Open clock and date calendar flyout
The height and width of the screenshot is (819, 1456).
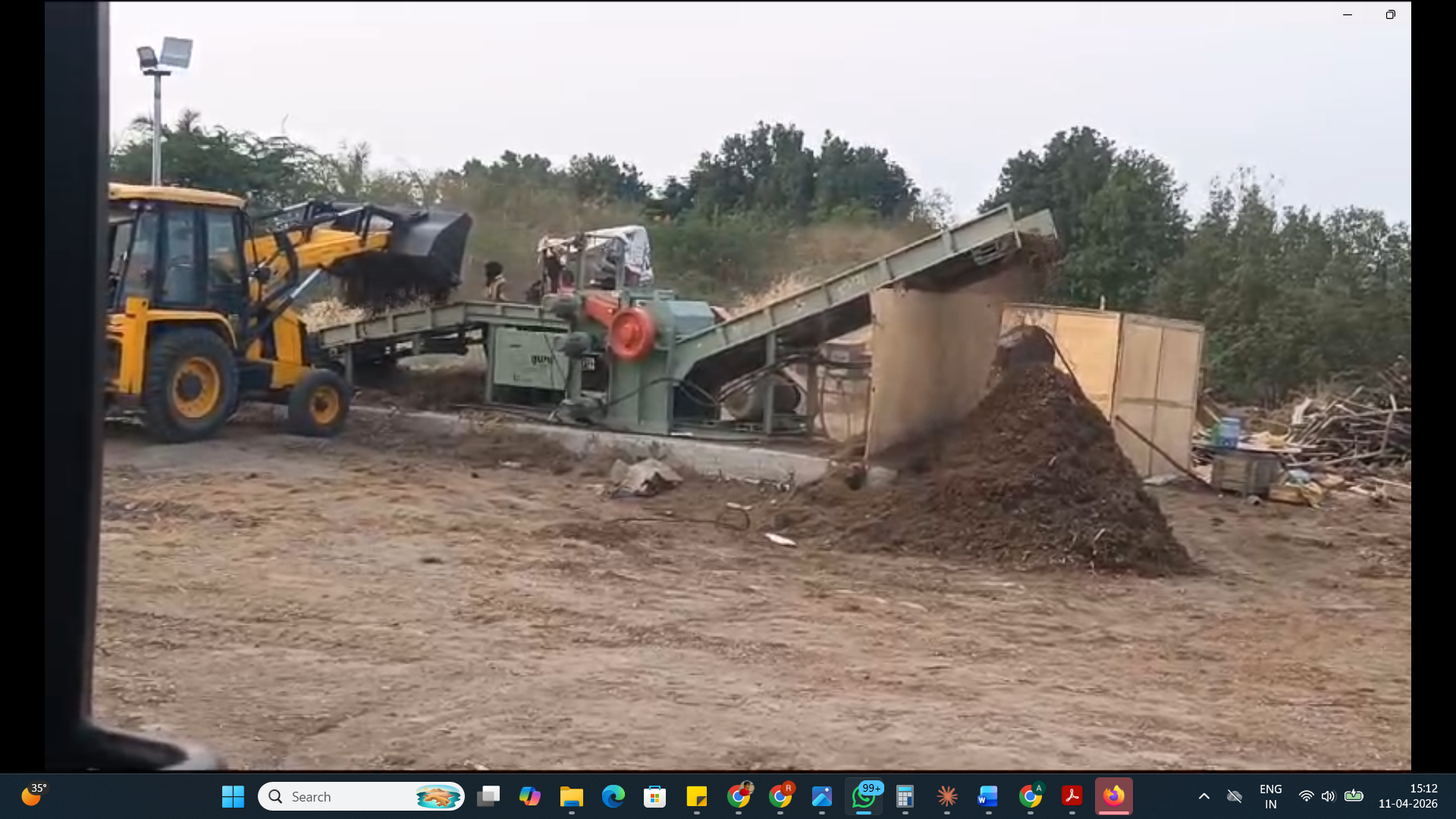(1407, 796)
